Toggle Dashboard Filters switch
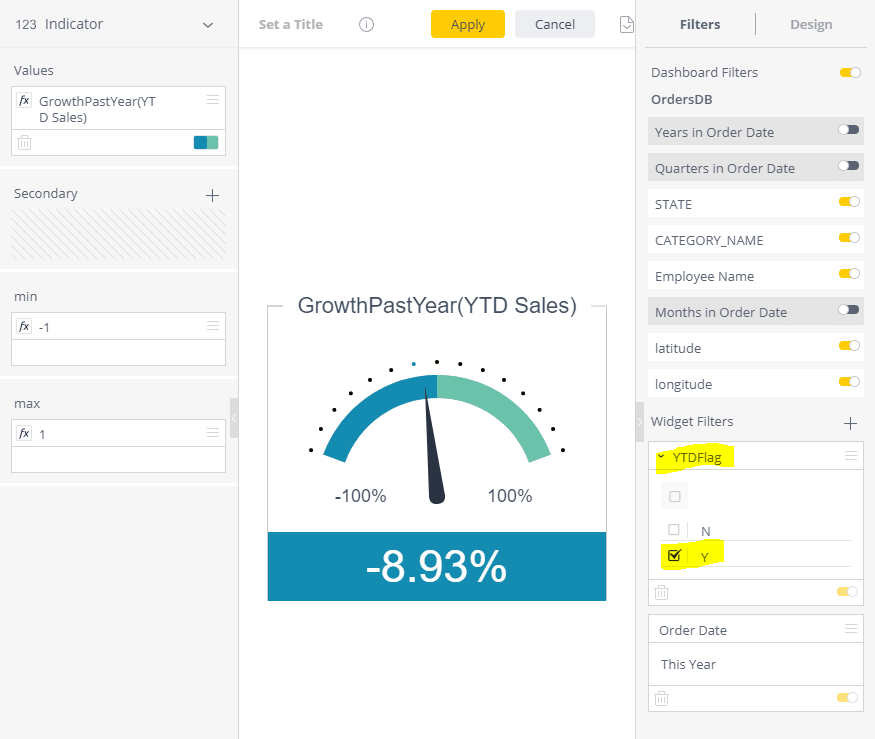875x739 pixels. point(850,73)
